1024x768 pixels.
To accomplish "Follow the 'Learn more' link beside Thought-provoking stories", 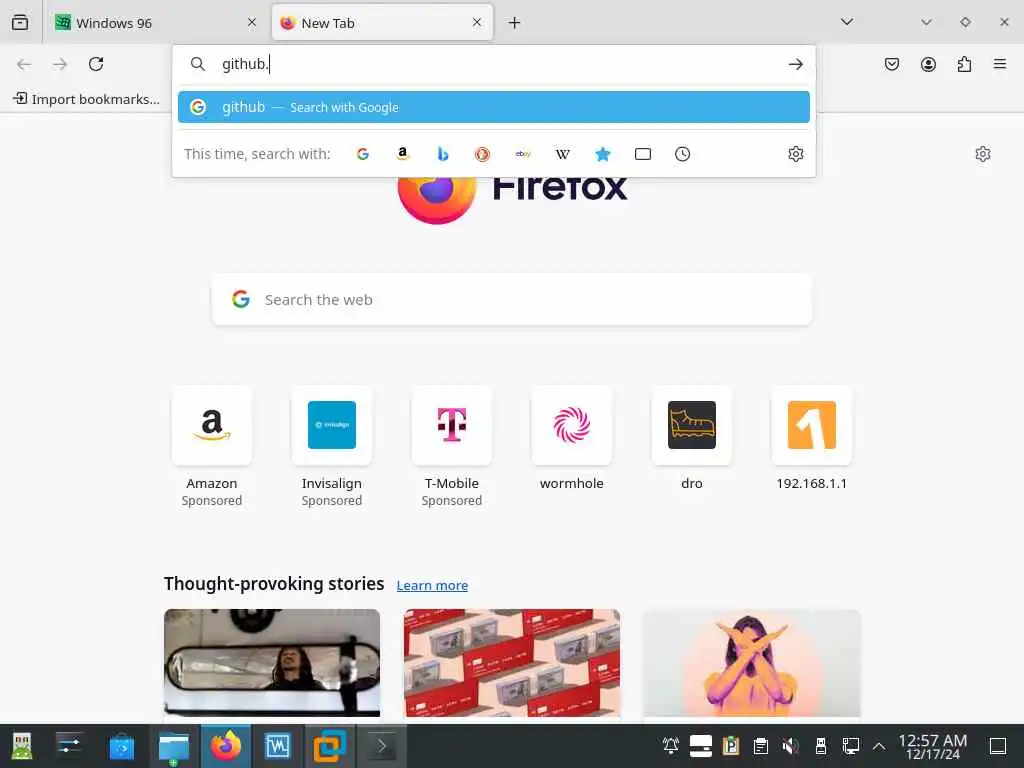I will tap(432, 585).
